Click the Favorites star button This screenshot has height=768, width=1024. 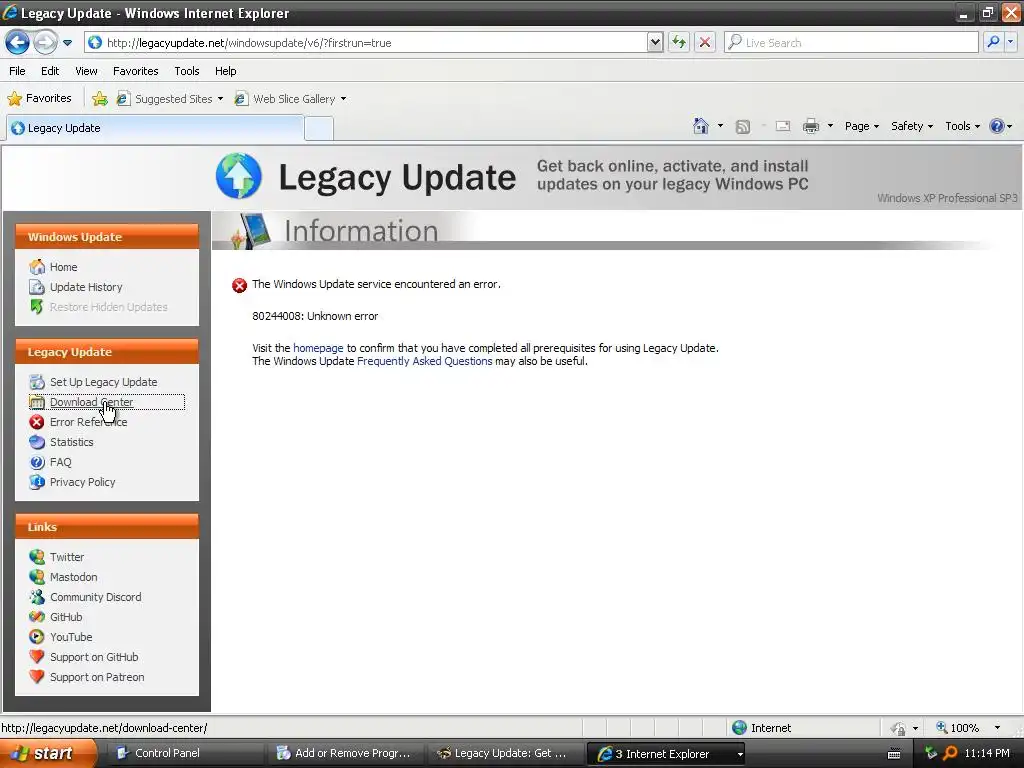point(39,99)
